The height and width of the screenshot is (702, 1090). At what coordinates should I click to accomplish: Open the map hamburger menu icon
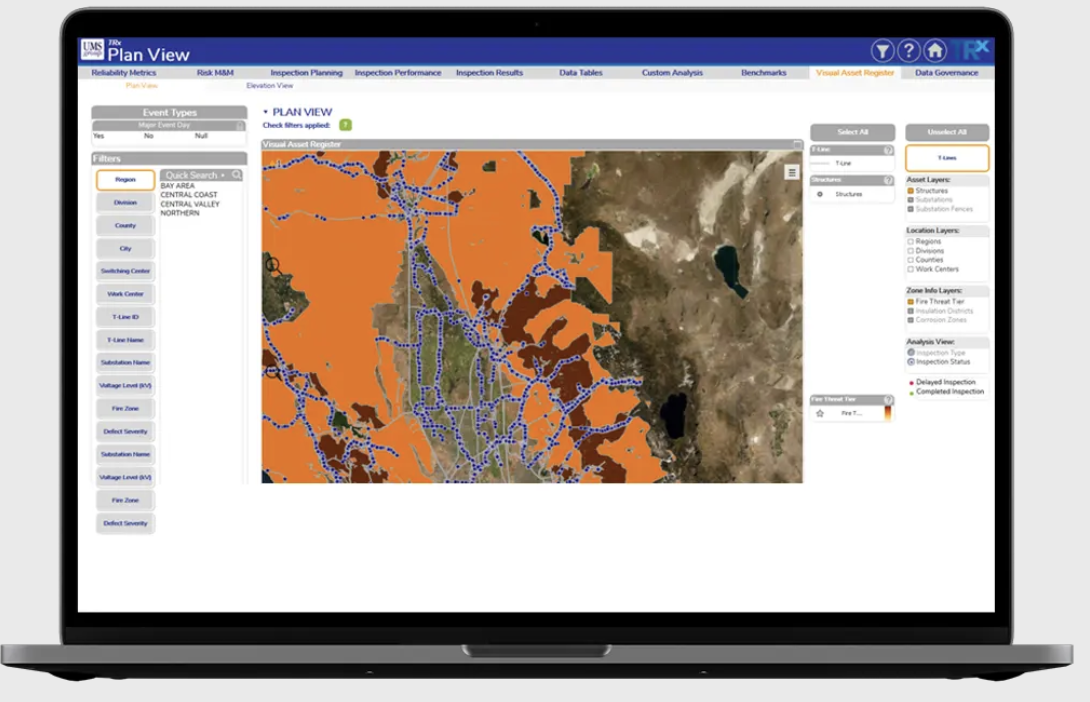click(x=792, y=172)
